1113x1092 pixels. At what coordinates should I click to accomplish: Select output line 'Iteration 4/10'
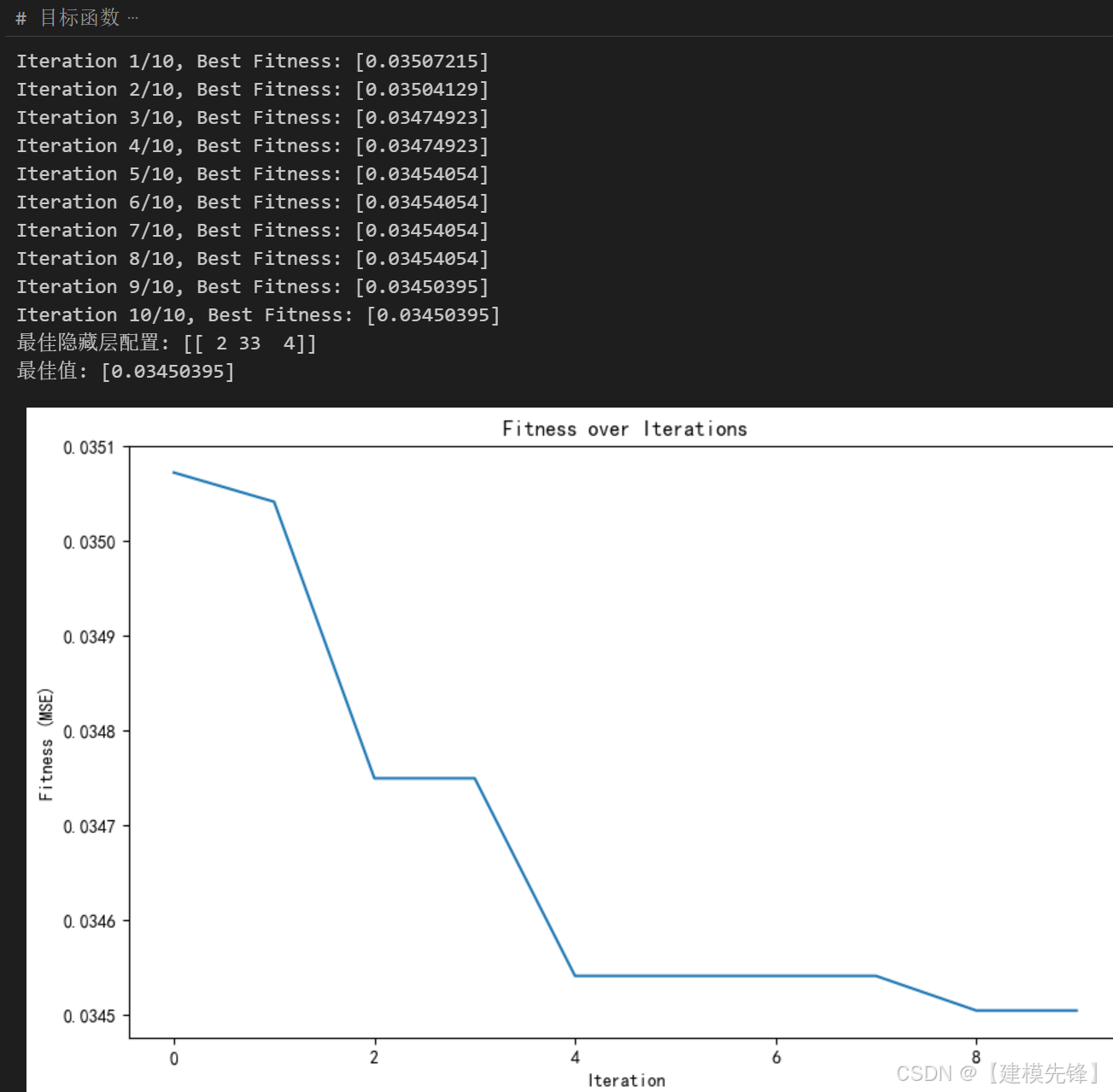253,146
